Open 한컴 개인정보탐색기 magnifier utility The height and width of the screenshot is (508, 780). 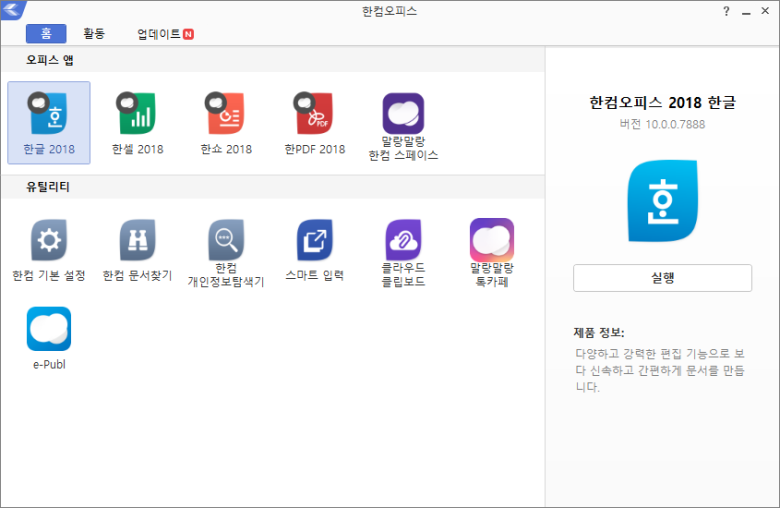(x=226, y=253)
